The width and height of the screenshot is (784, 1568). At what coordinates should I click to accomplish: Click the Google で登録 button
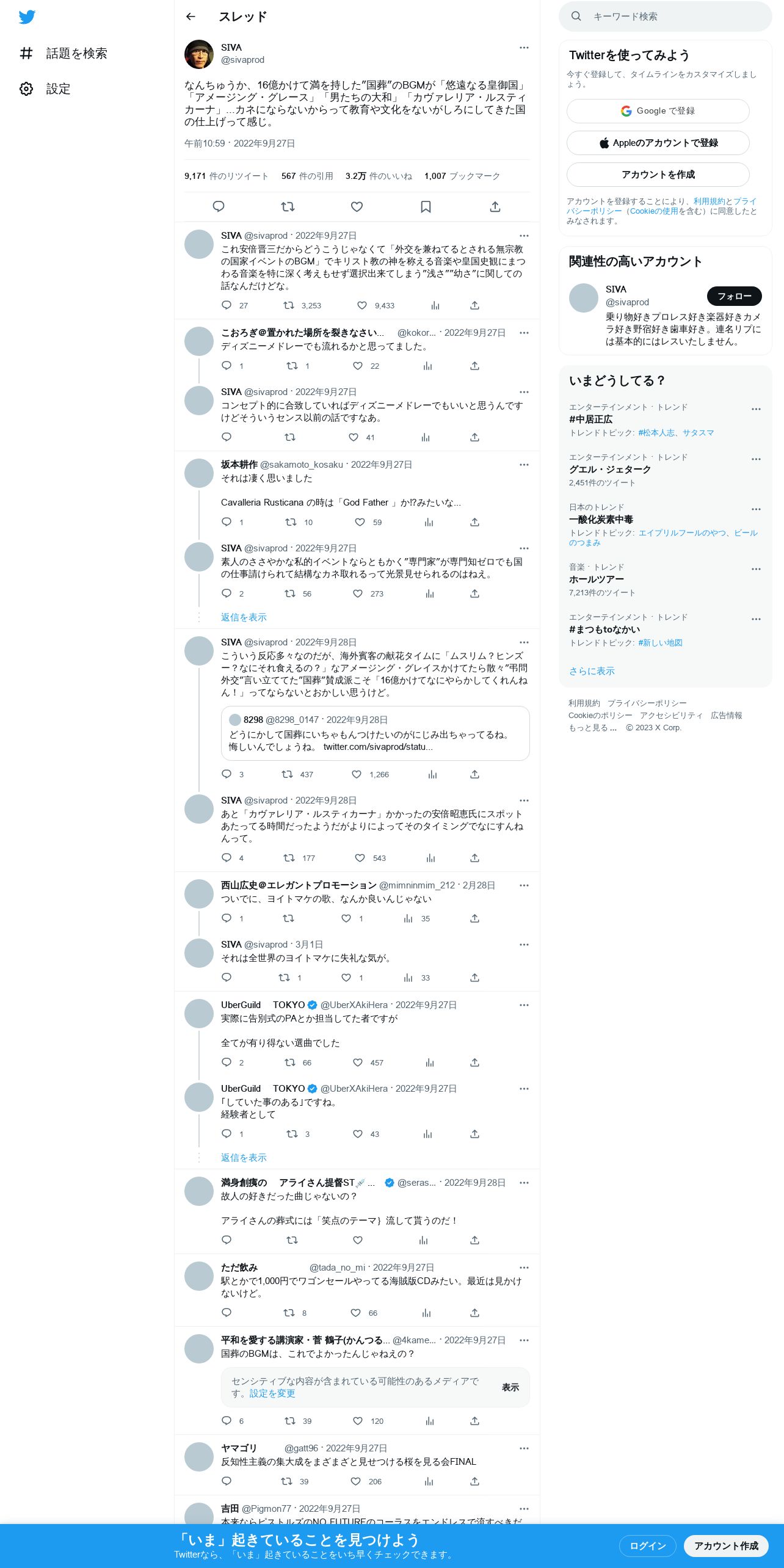pyautogui.click(x=658, y=111)
